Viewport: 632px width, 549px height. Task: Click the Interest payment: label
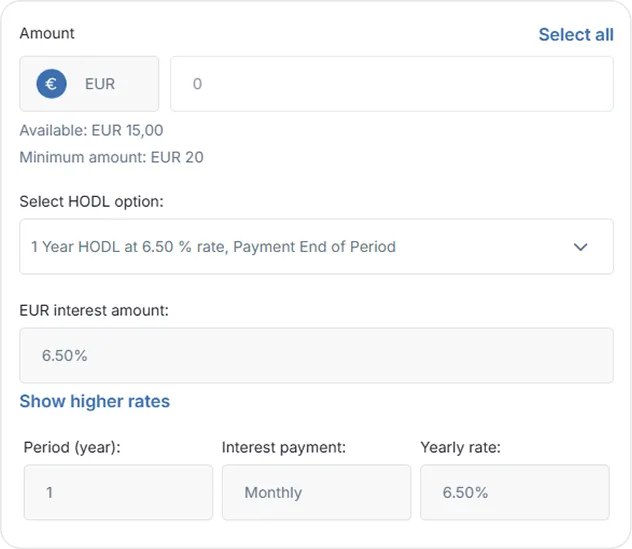[x=284, y=447]
